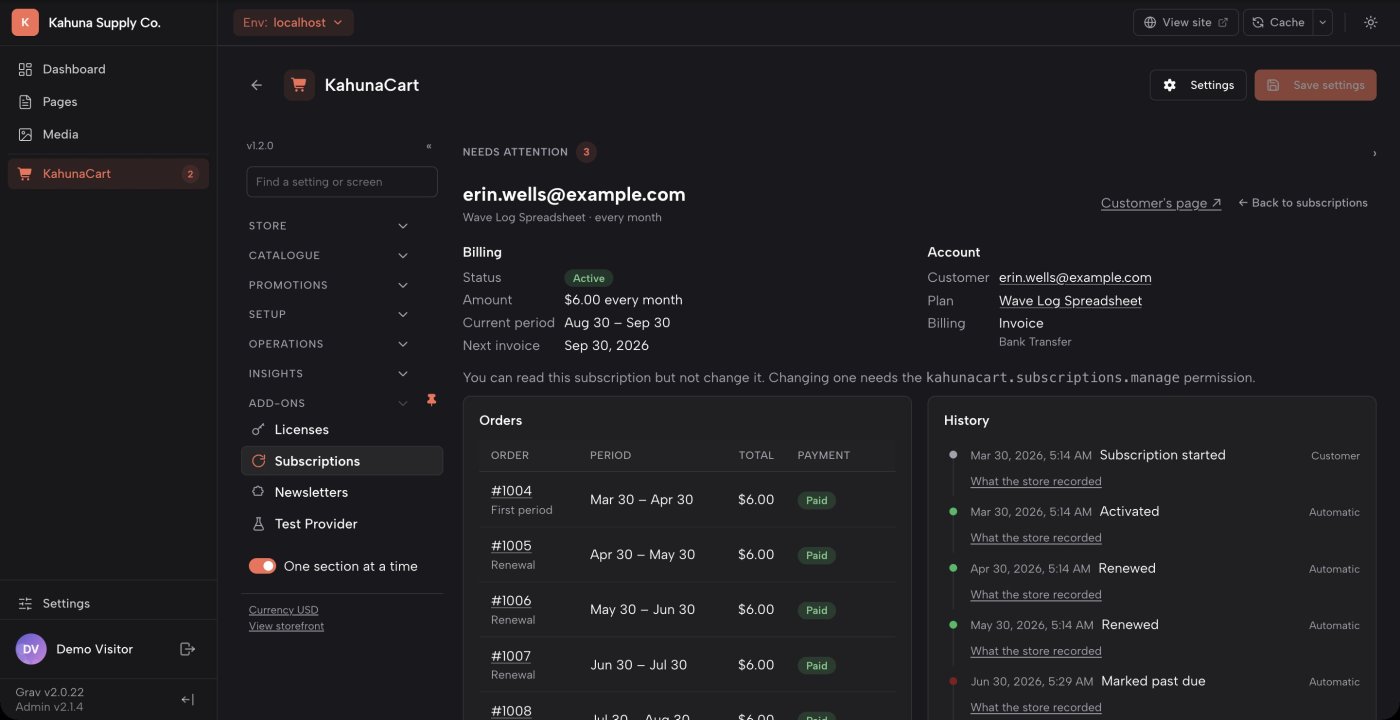
Task: Open erin.wells@example.com customer link in Account
Action: click(1075, 278)
